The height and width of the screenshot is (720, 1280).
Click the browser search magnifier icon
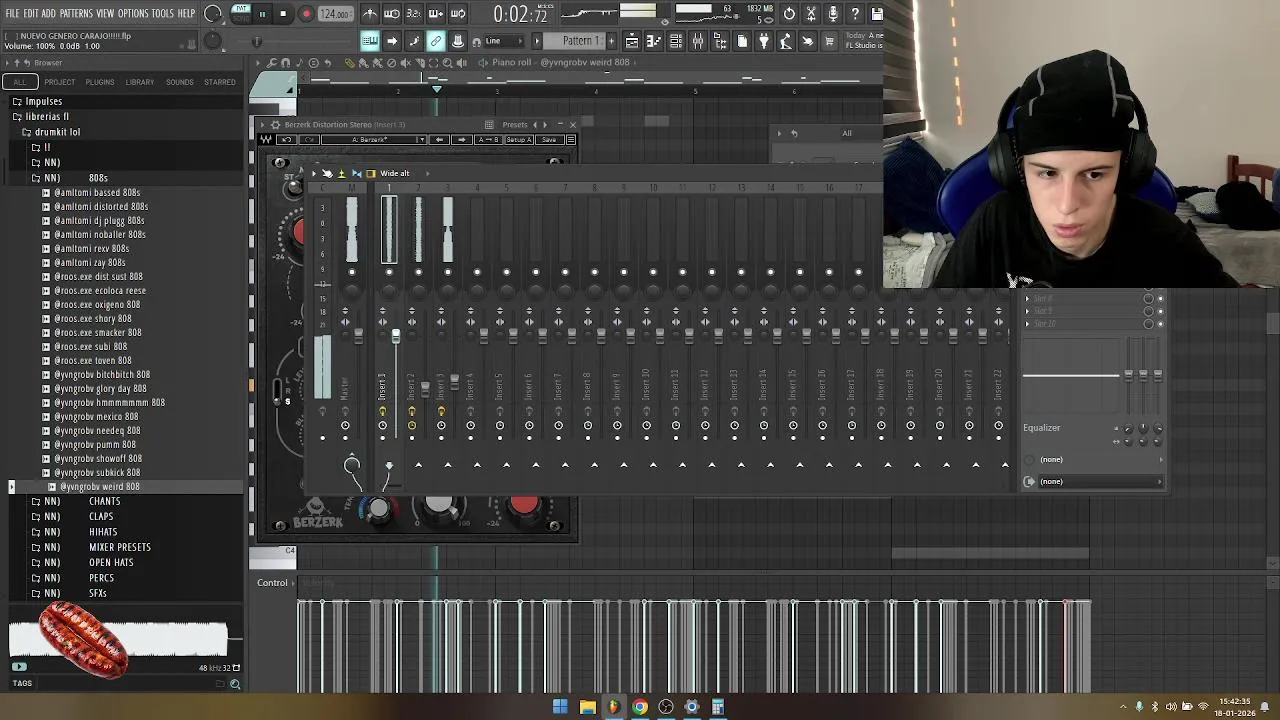point(235,684)
